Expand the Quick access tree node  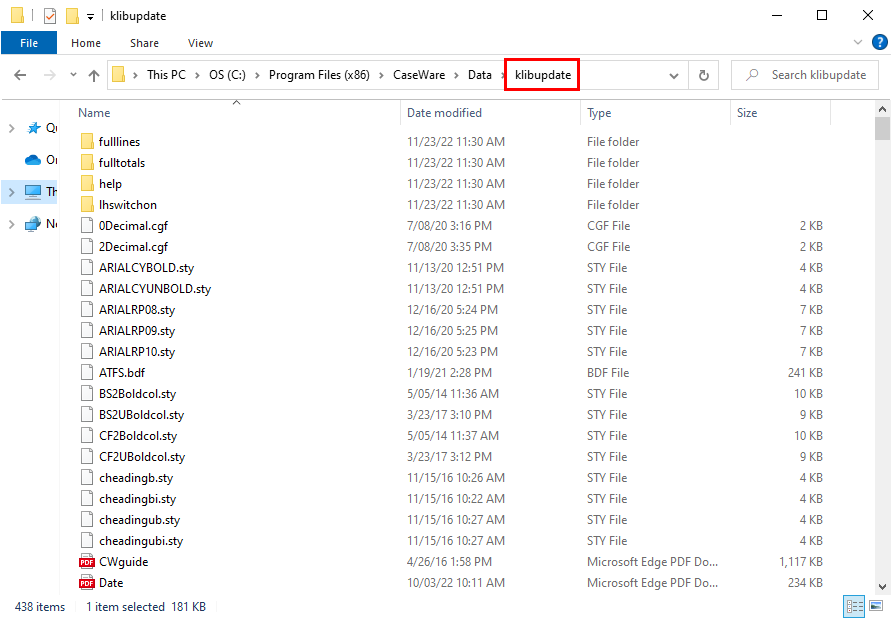(x=11, y=128)
